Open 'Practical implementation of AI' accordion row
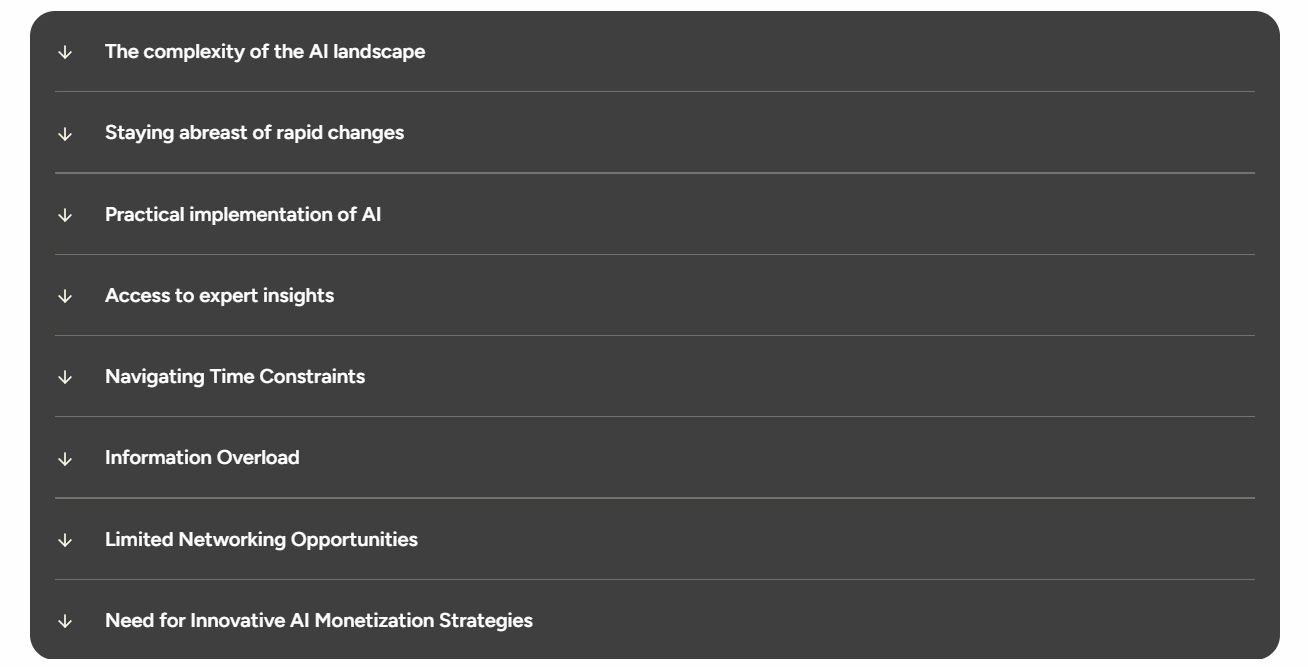Screen dimensions: 1308x667 click(x=243, y=214)
